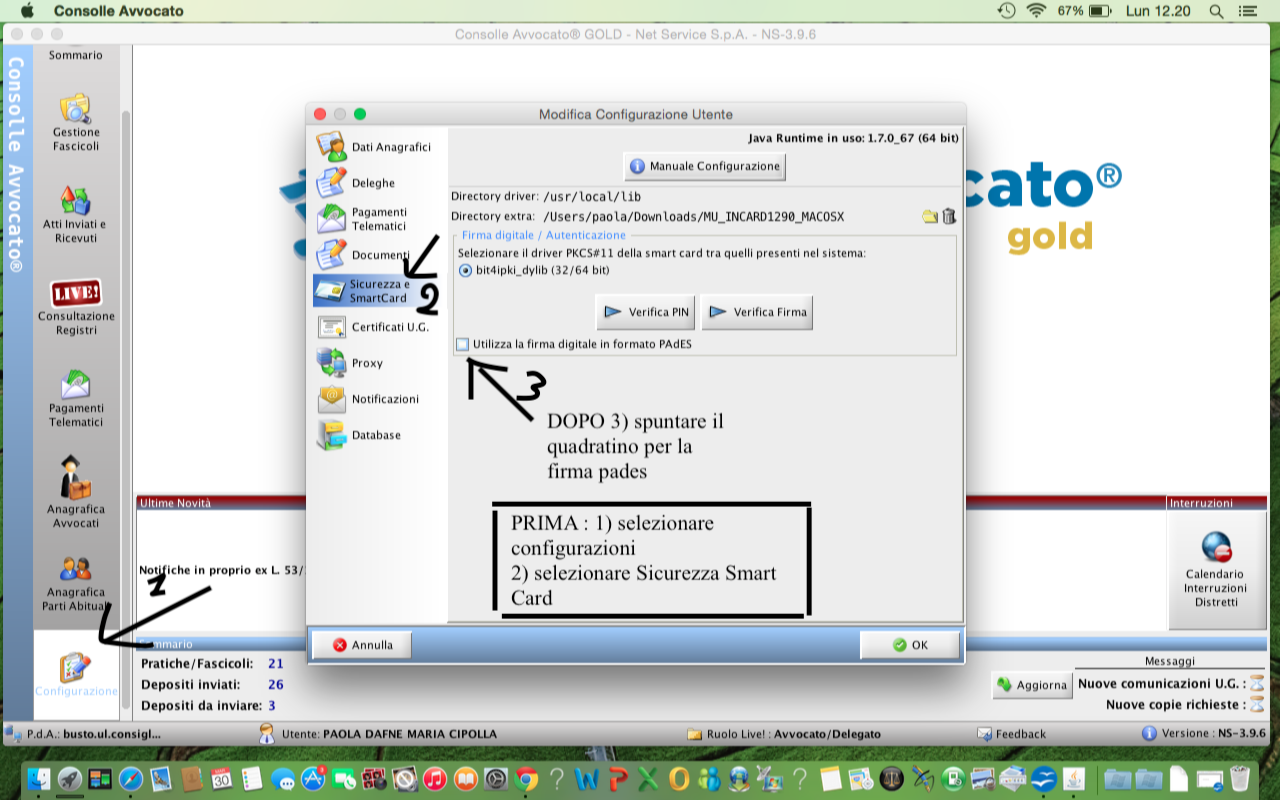Image resolution: width=1280 pixels, height=800 pixels.
Task: Open the Documenti settings section
Action: [363, 255]
